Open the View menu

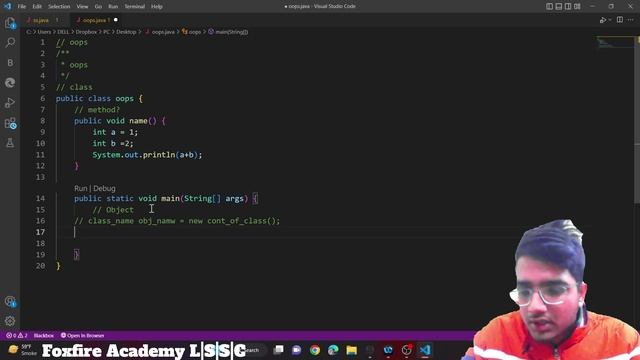(x=82, y=7)
